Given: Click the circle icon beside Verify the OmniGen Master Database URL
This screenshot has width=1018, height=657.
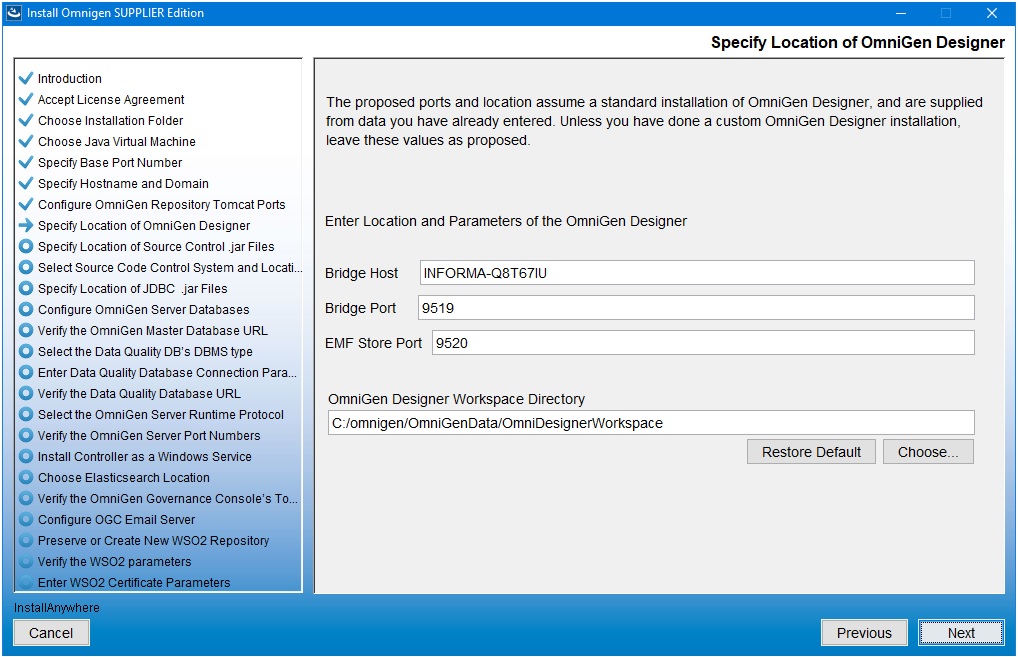Looking at the screenshot, I should point(26,330).
